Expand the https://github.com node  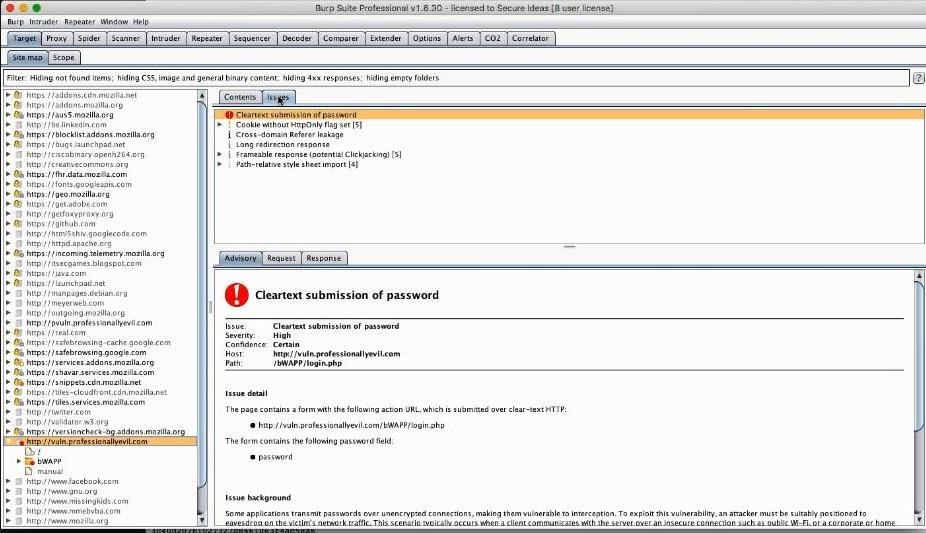click(8, 224)
